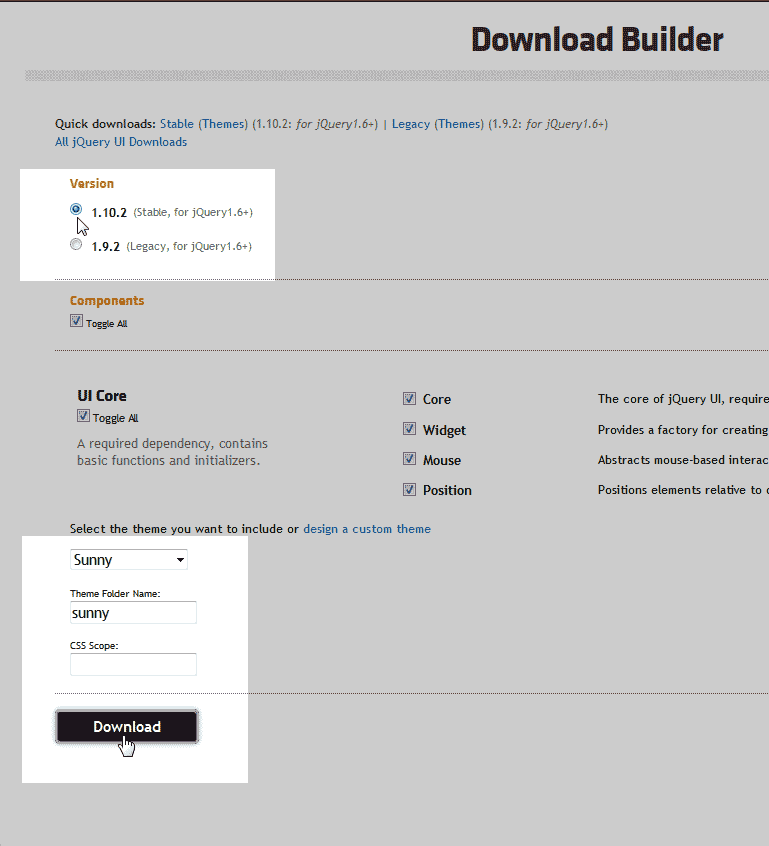
Task: Toggle the UI Core Toggle All checkbox
Action: 83,415
